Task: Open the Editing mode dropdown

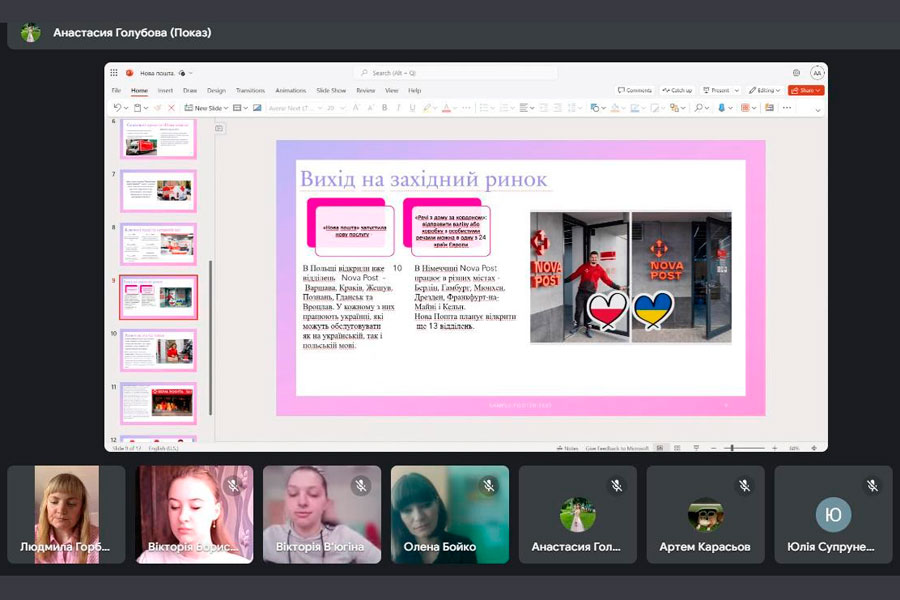Action: [768, 90]
